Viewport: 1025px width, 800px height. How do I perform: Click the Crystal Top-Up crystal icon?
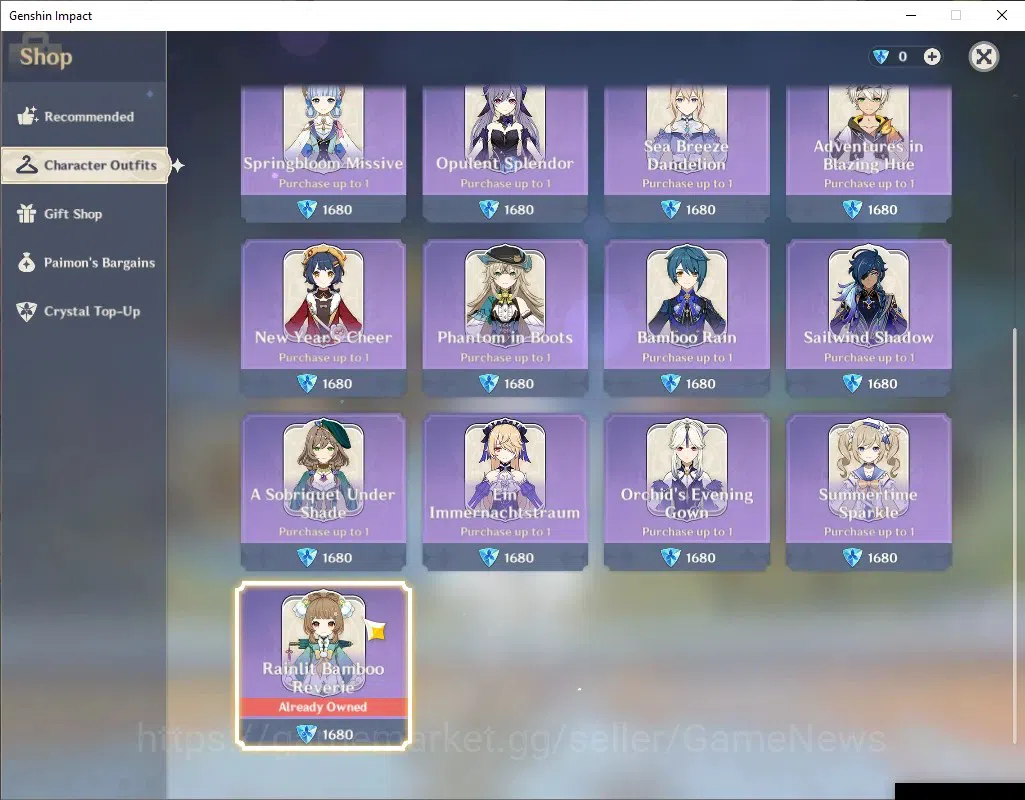[27, 311]
